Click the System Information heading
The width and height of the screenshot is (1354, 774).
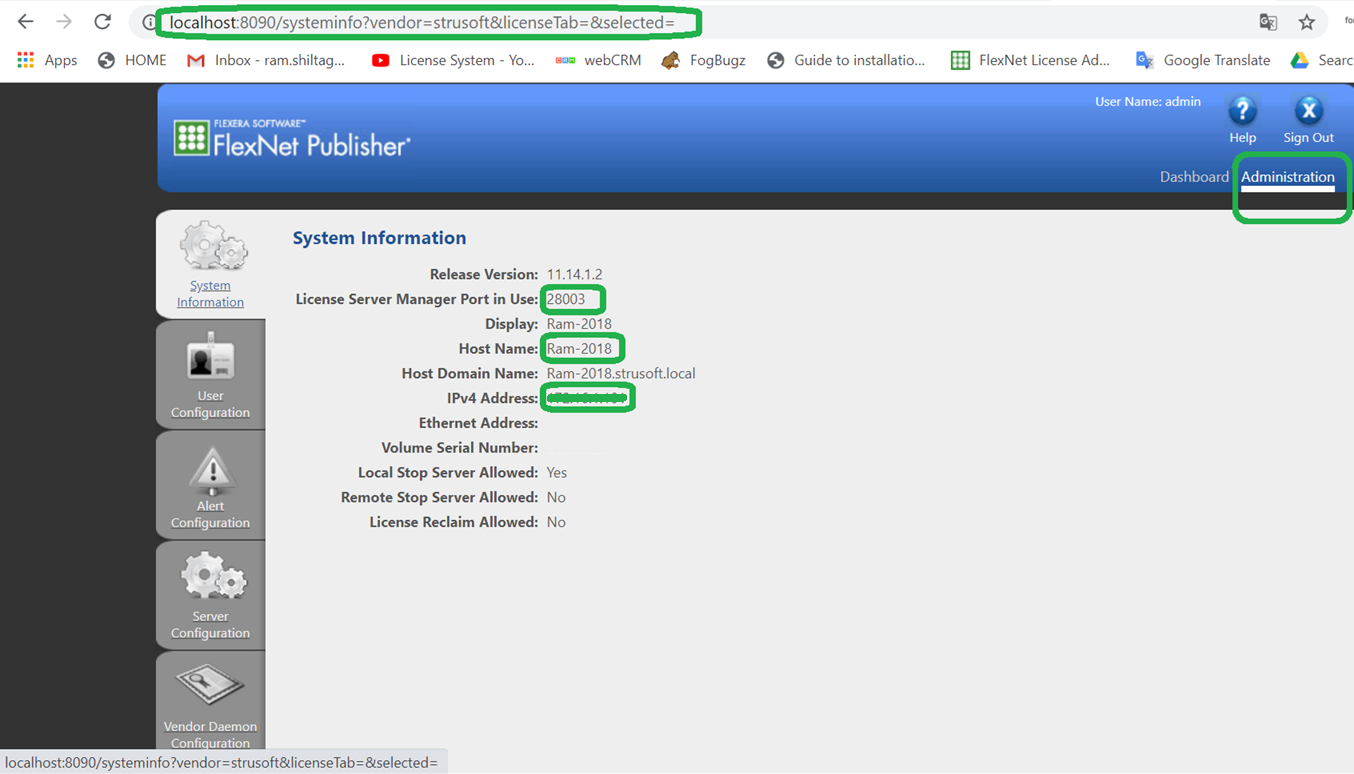point(379,238)
